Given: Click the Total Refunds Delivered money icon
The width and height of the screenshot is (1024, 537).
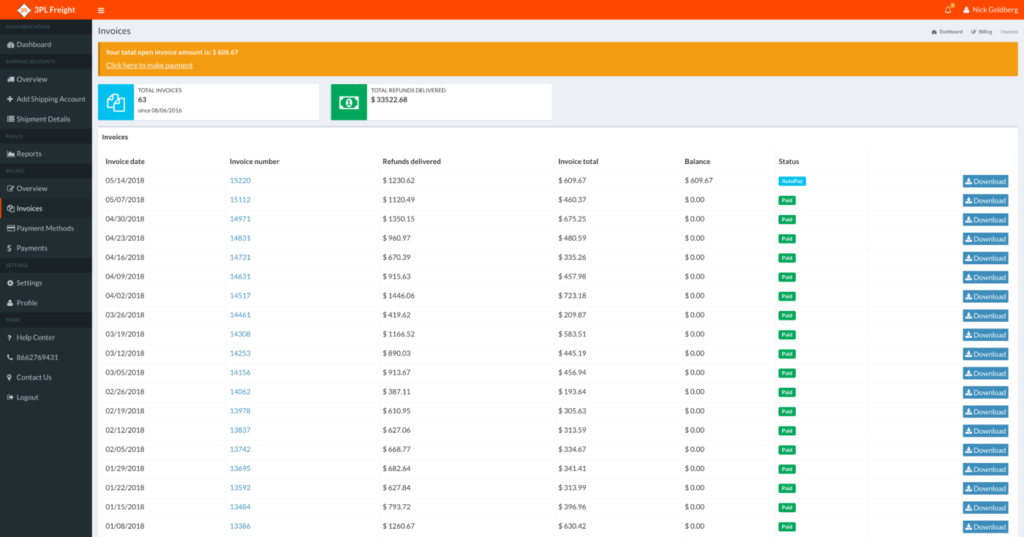Looking at the screenshot, I should pos(349,102).
